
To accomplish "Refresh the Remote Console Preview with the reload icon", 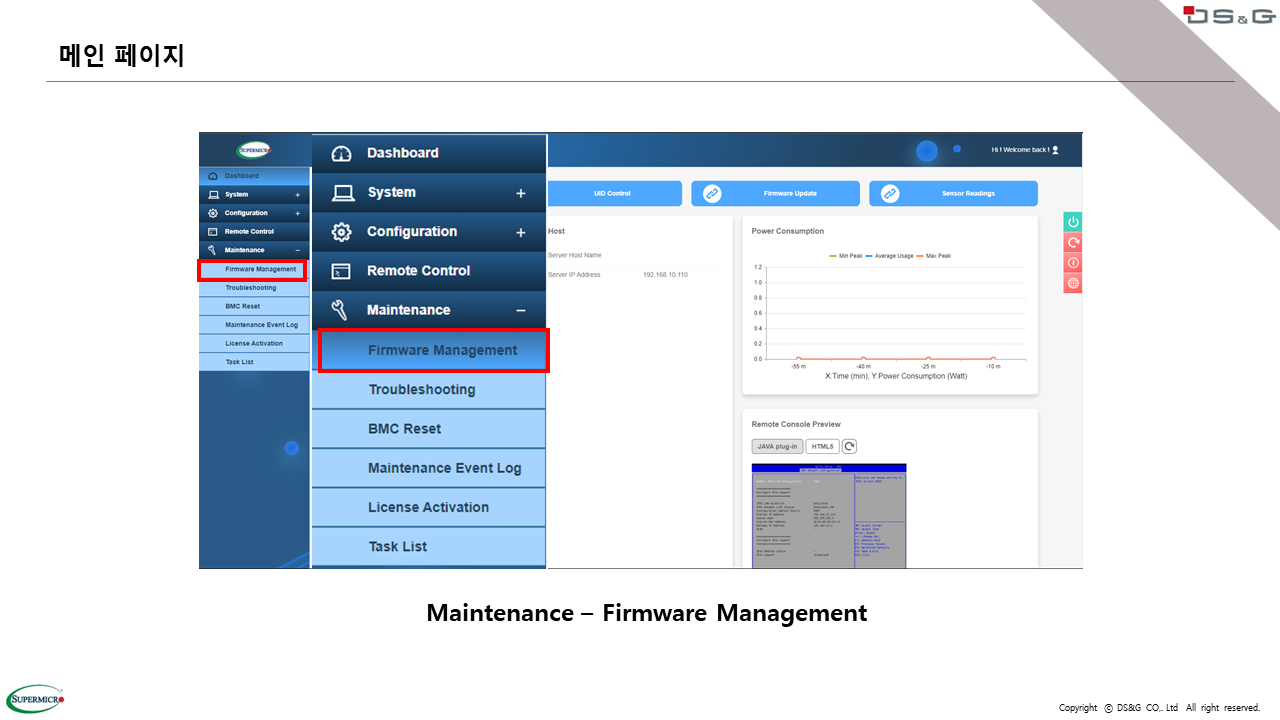I will click(x=849, y=446).
